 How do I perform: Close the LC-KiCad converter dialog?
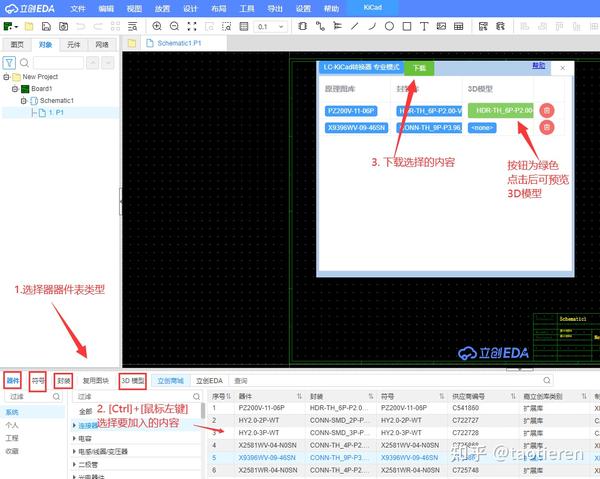pyautogui.click(x=562, y=68)
